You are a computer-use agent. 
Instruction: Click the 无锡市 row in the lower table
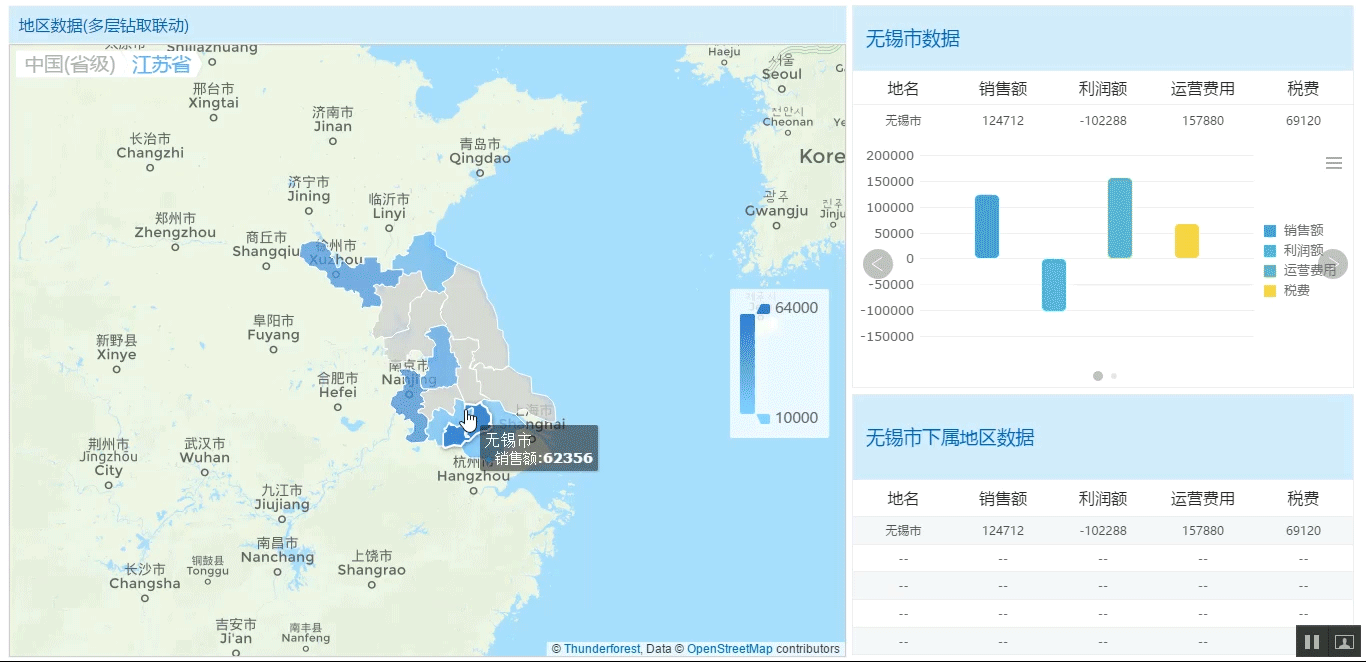pos(903,530)
